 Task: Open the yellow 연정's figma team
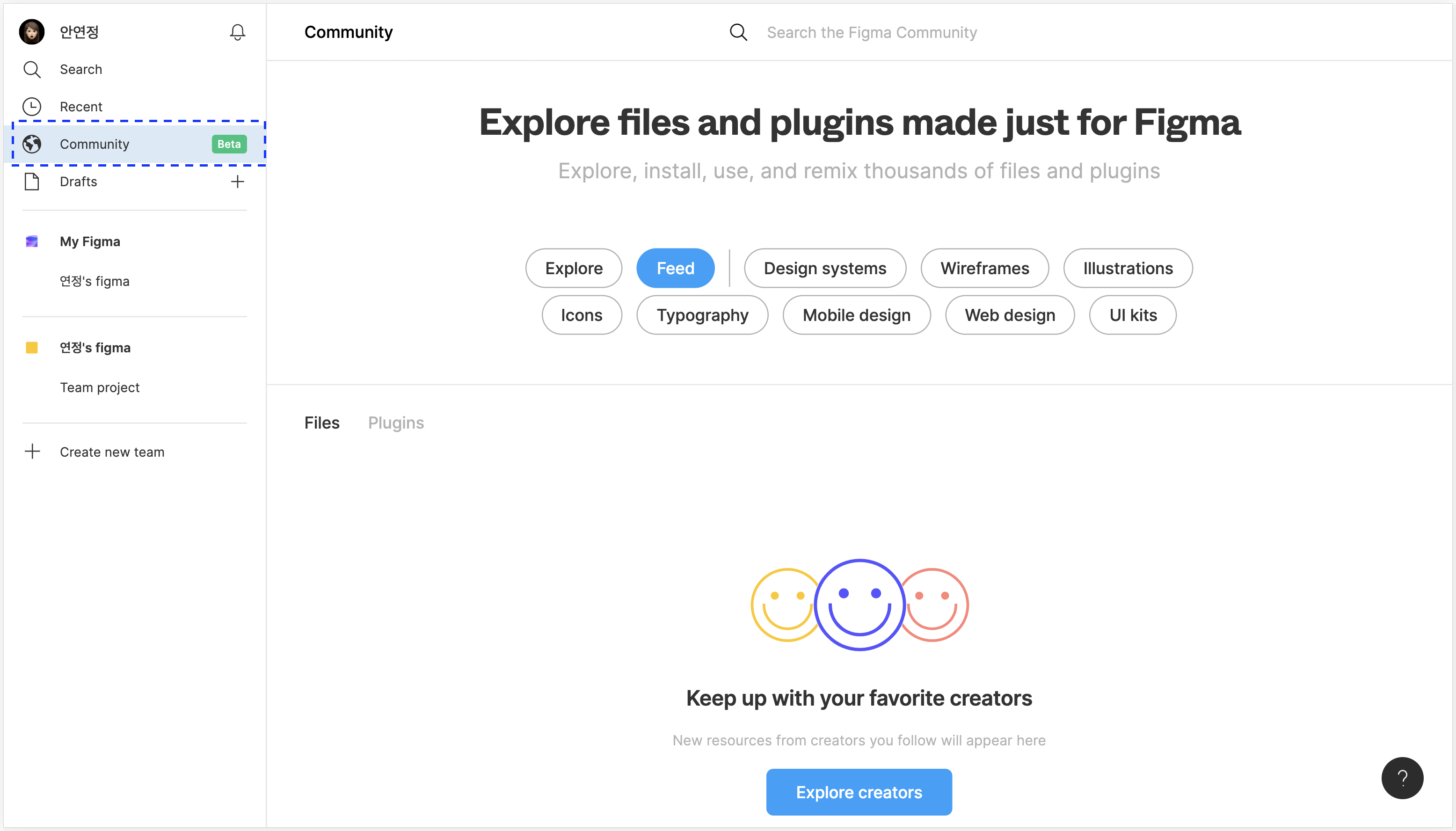click(x=95, y=348)
